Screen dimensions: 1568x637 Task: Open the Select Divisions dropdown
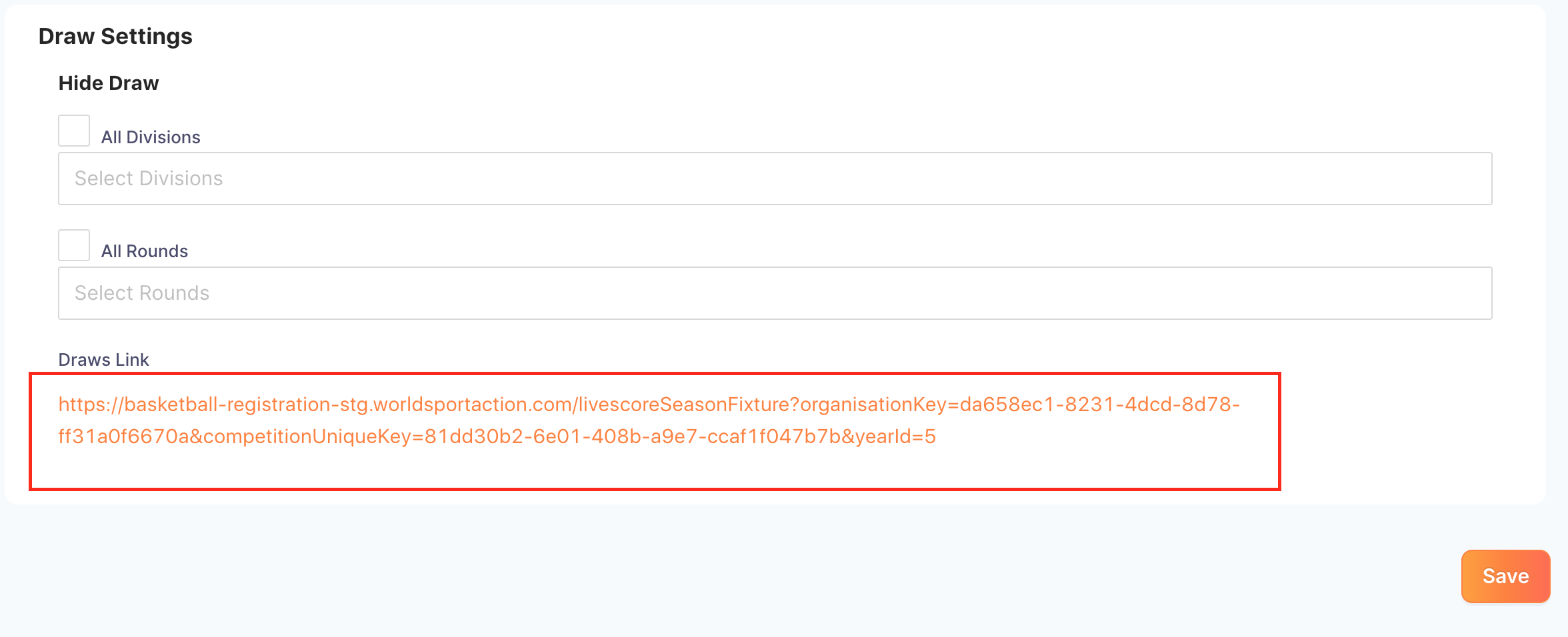pyautogui.click(x=775, y=179)
